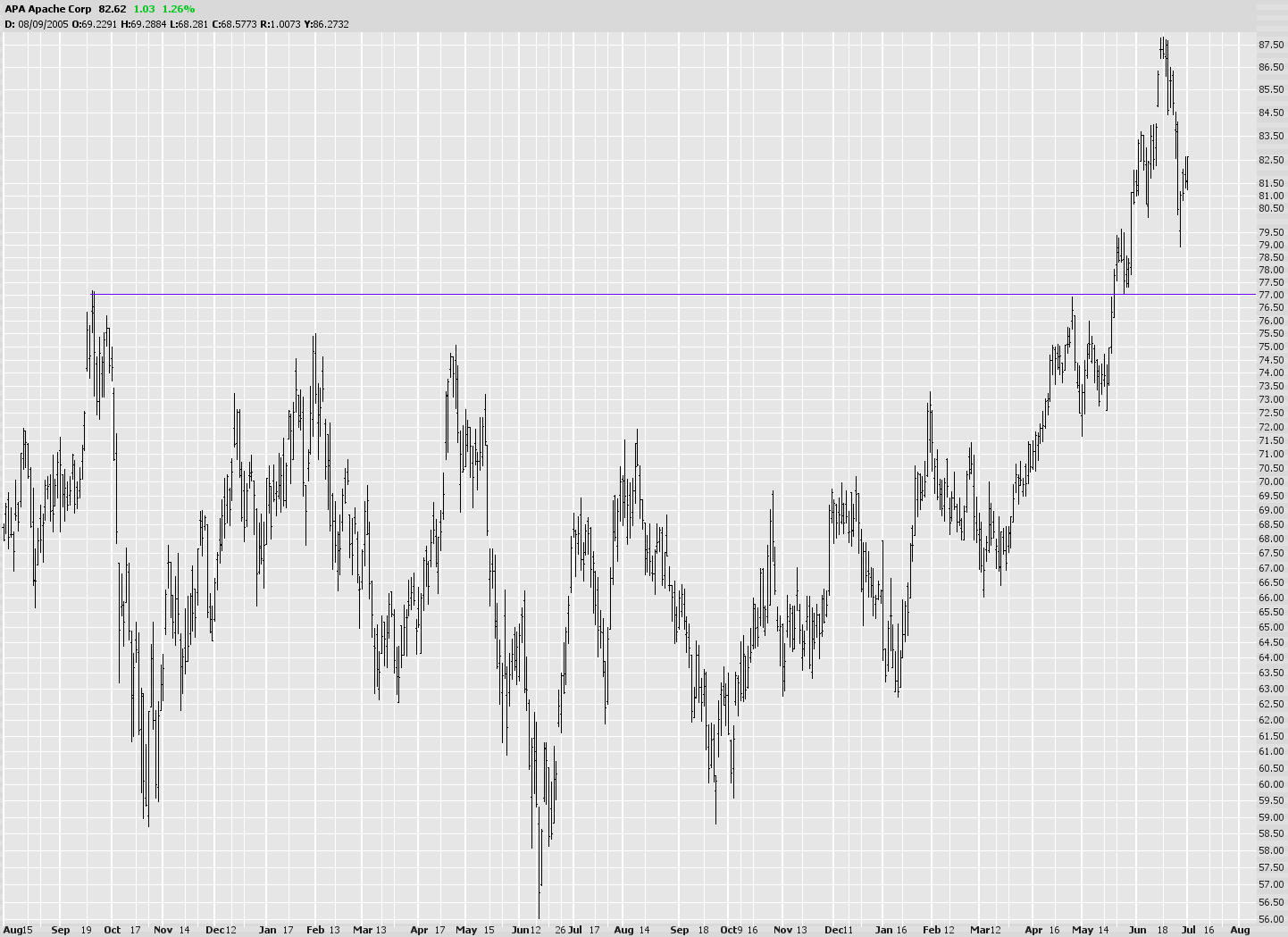Click the Oct 17 date axis label
The height and width of the screenshot is (937, 1288).
coord(122,930)
